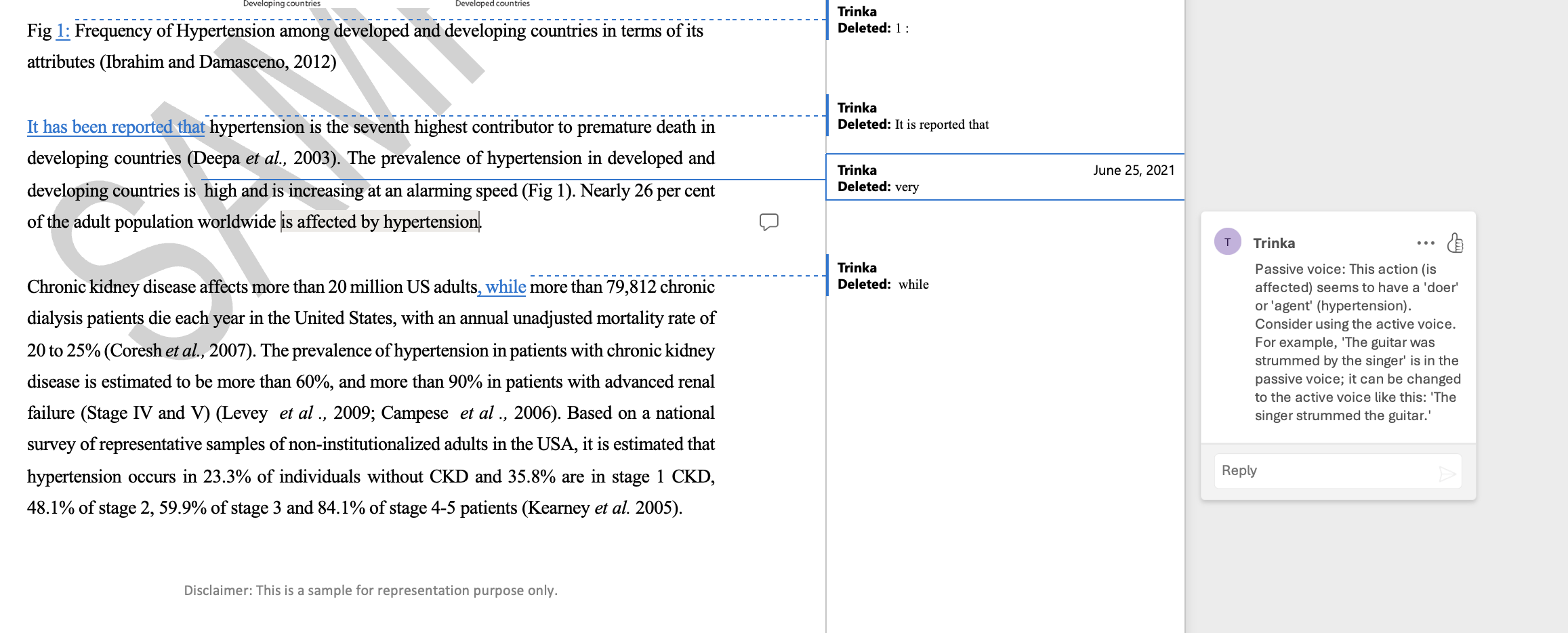Click the highlighted phrase 'is affected by hypertension'

tap(380, 222)
